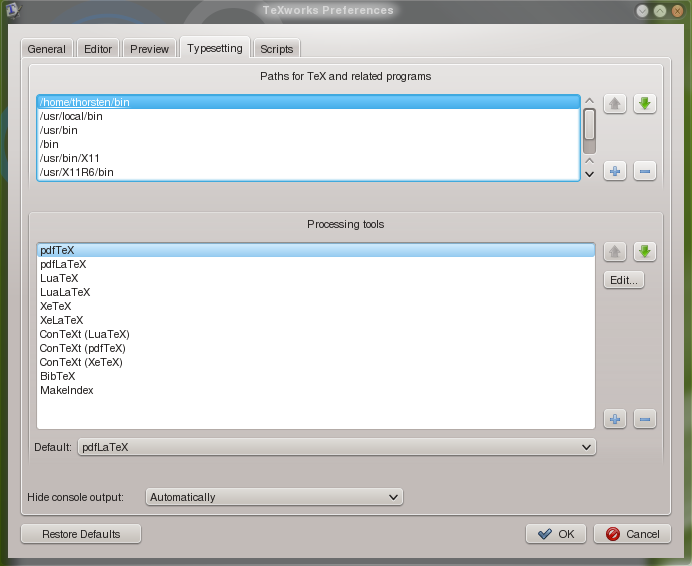Viewport: 692px width, 566px height.
Task: Move selected path up in Paths list
Action: pos(615,104)
